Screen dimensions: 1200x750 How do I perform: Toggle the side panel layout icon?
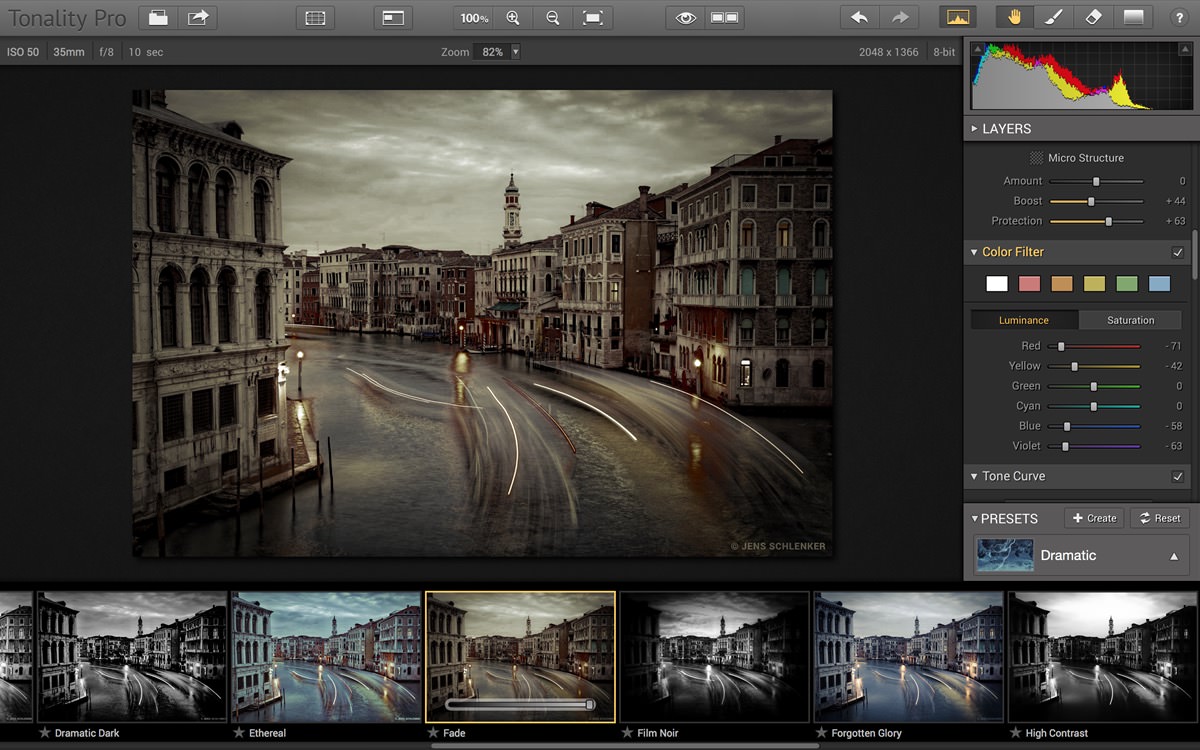coord(393,17)
